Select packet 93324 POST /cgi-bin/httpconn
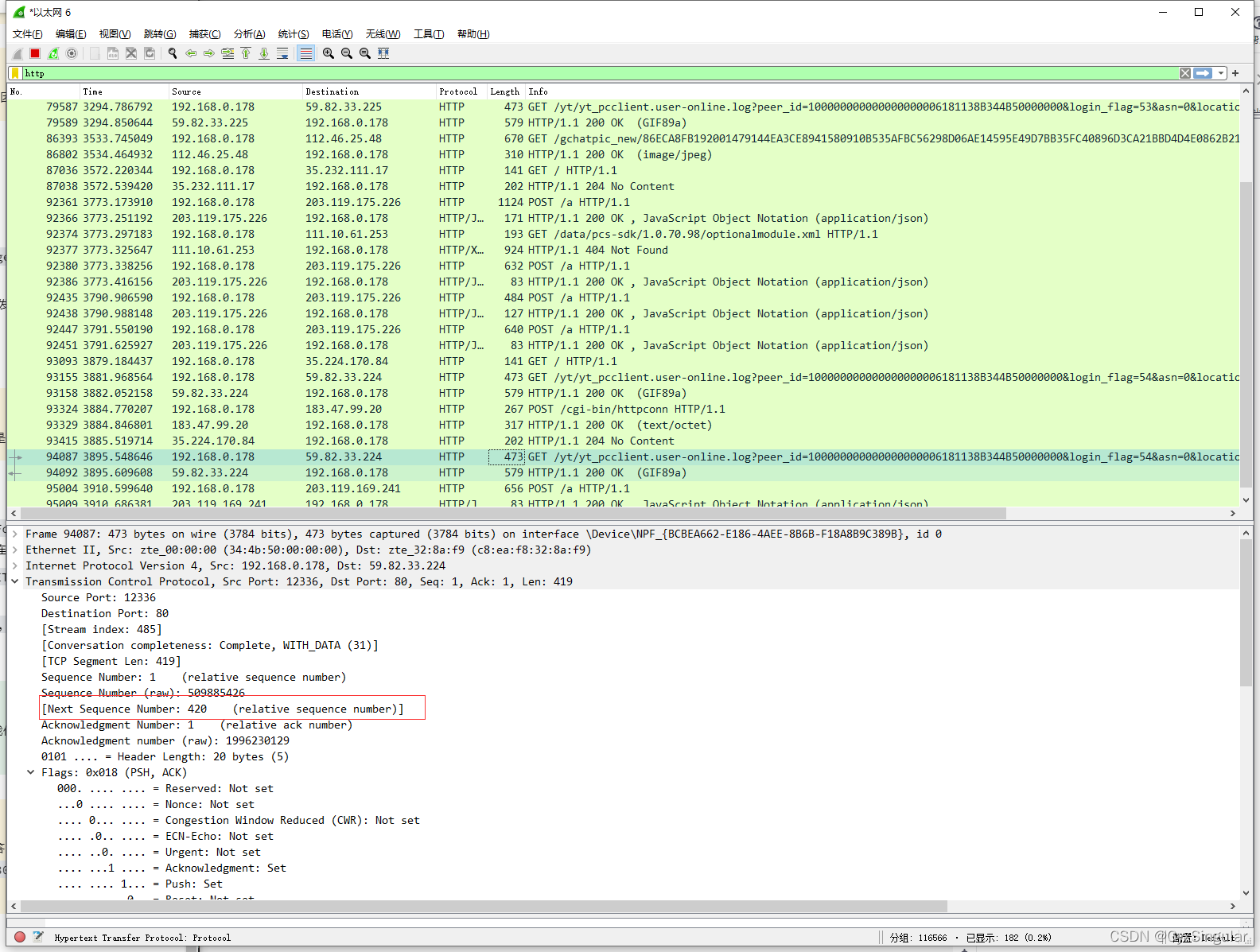Screen dimensions: 1260x952 [x=624, y=409]
